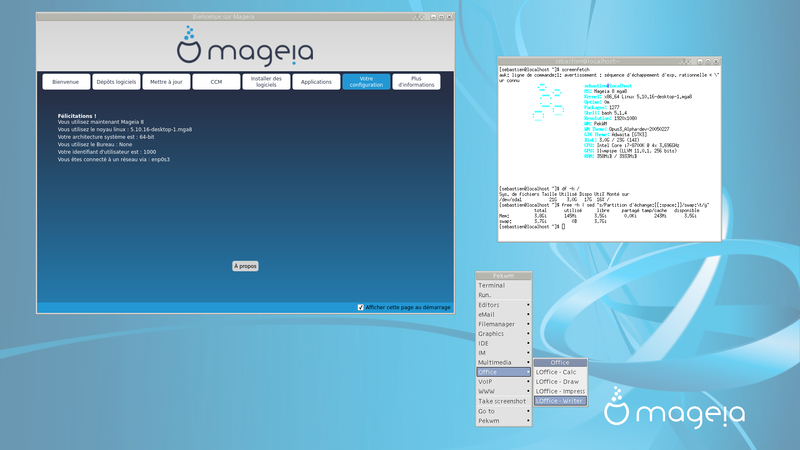The height and width of the screenshot is (450, 800).
Task: Uncheck Afficher cette page au démarrage
Action: pos(361,307)
